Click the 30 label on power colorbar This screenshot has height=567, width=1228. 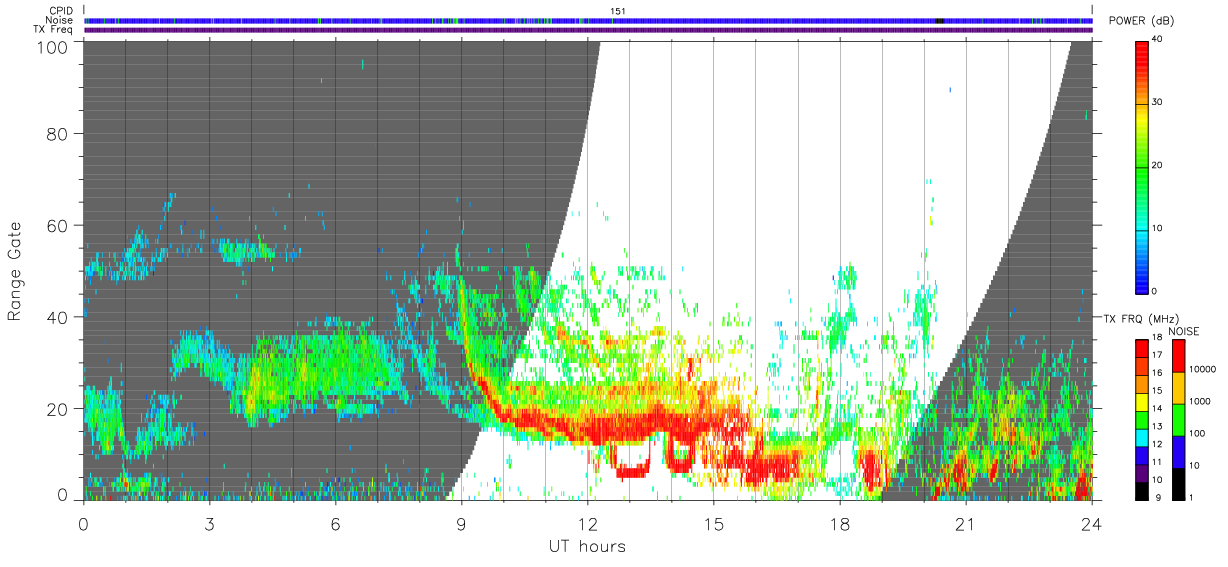coord(1157,102)
